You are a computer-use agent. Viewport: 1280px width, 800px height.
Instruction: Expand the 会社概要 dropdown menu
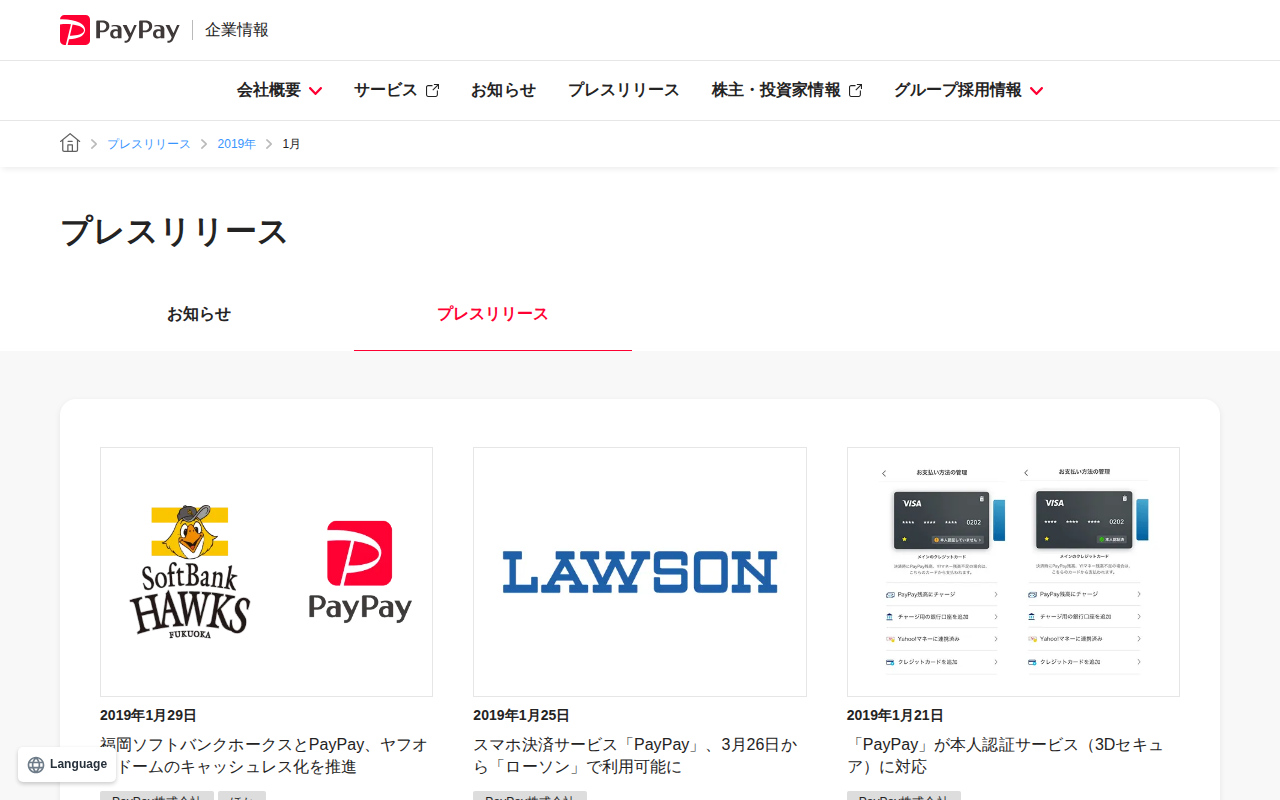pos(279,90)
